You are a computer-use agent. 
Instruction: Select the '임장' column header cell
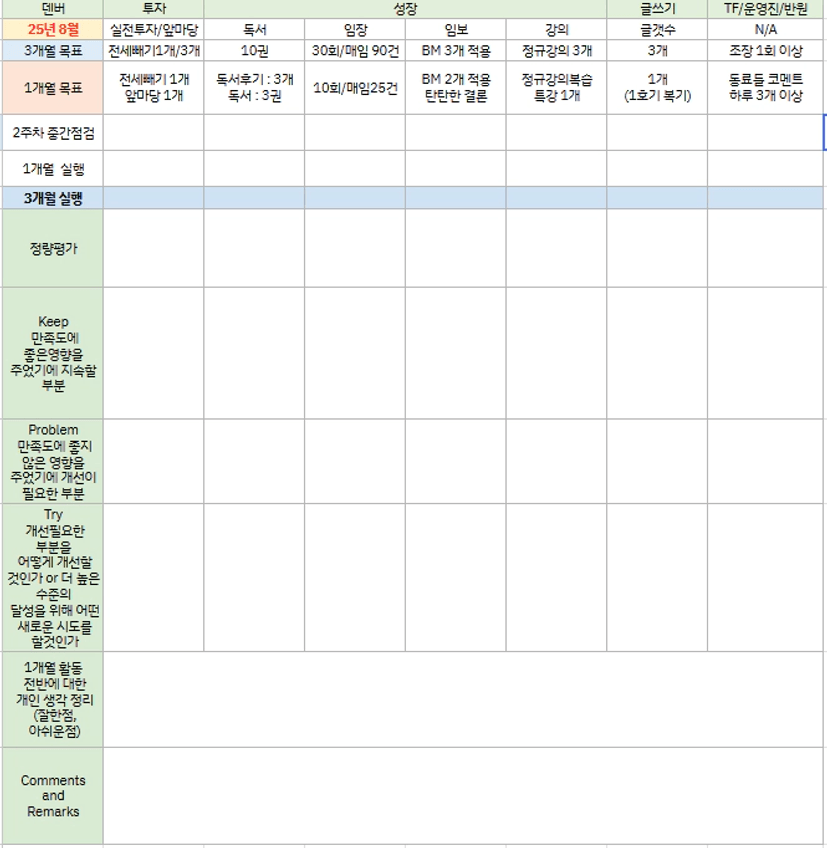[355, 29]
